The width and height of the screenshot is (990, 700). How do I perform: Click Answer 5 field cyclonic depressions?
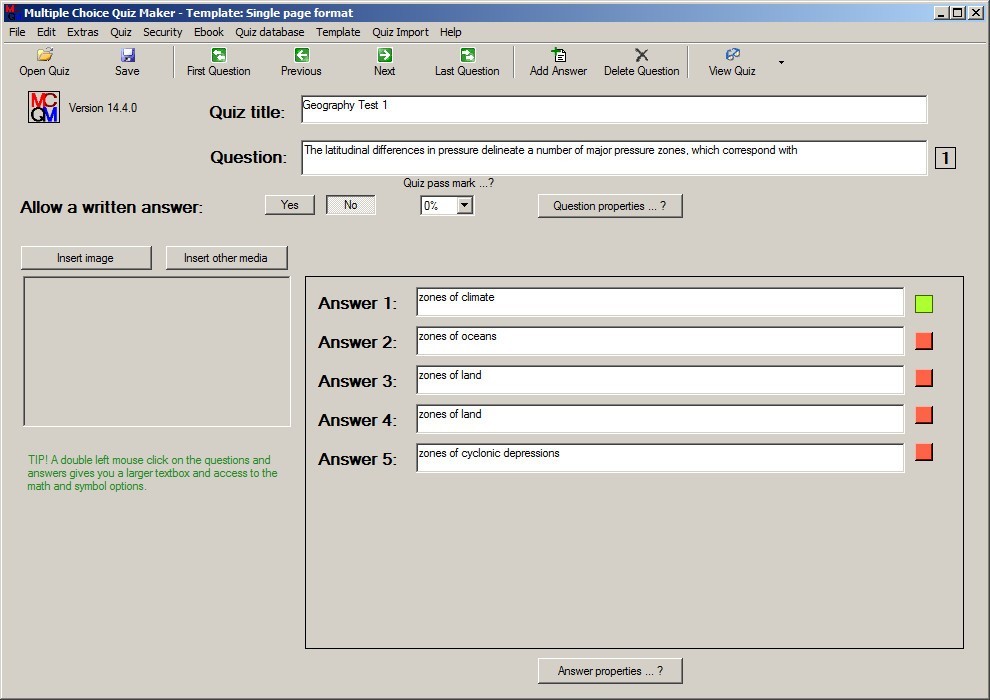pos(660,458)
